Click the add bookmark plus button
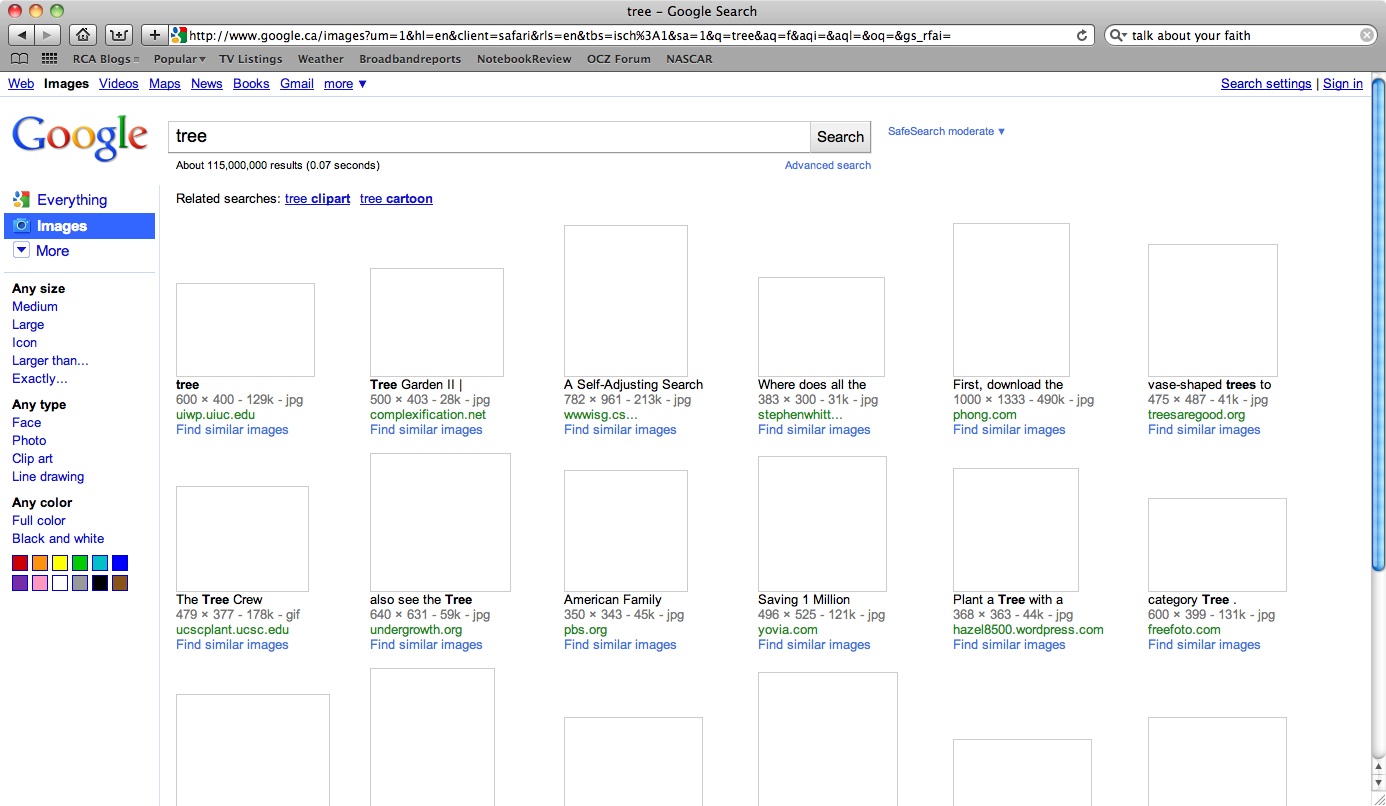 (154, 35)
